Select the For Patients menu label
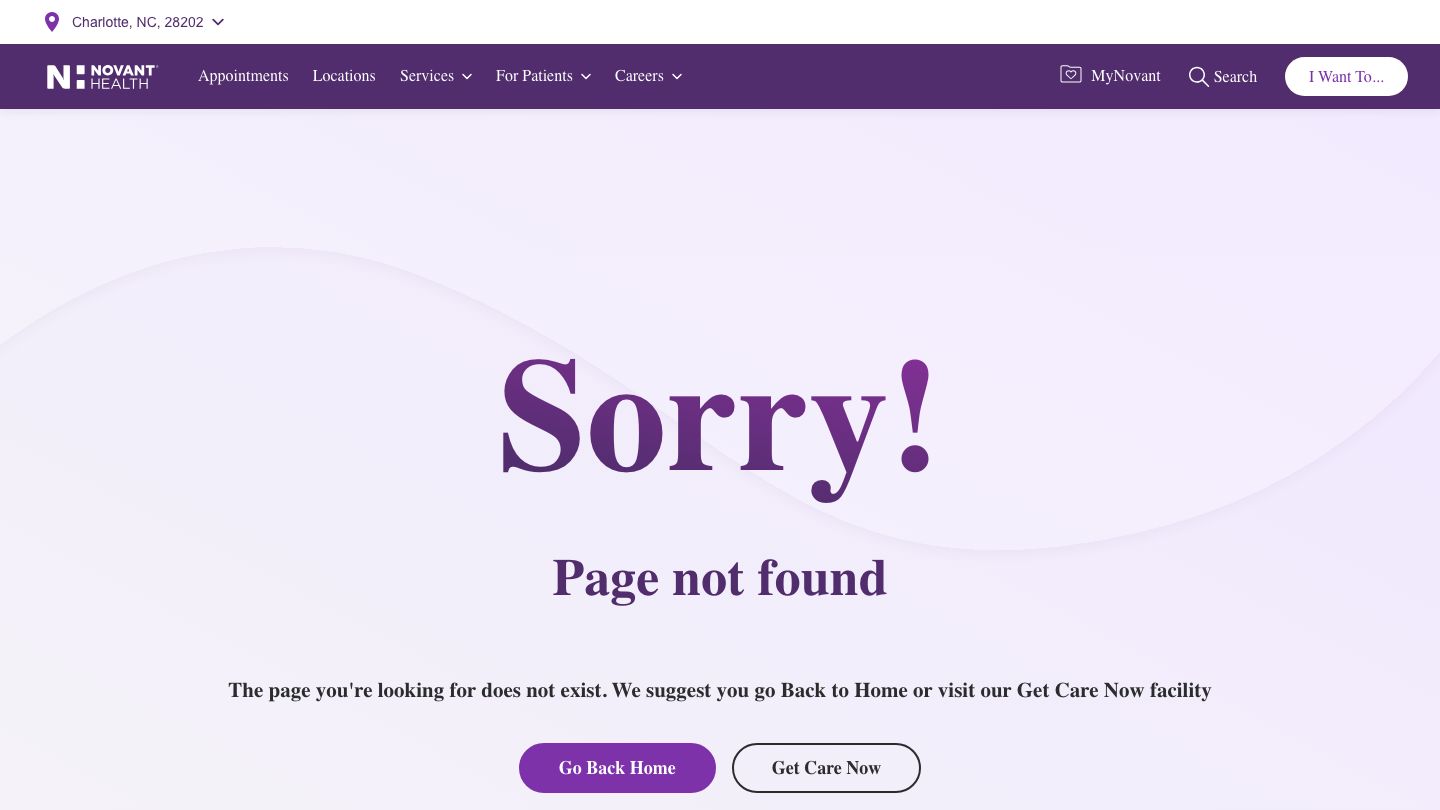 [534, 76]
